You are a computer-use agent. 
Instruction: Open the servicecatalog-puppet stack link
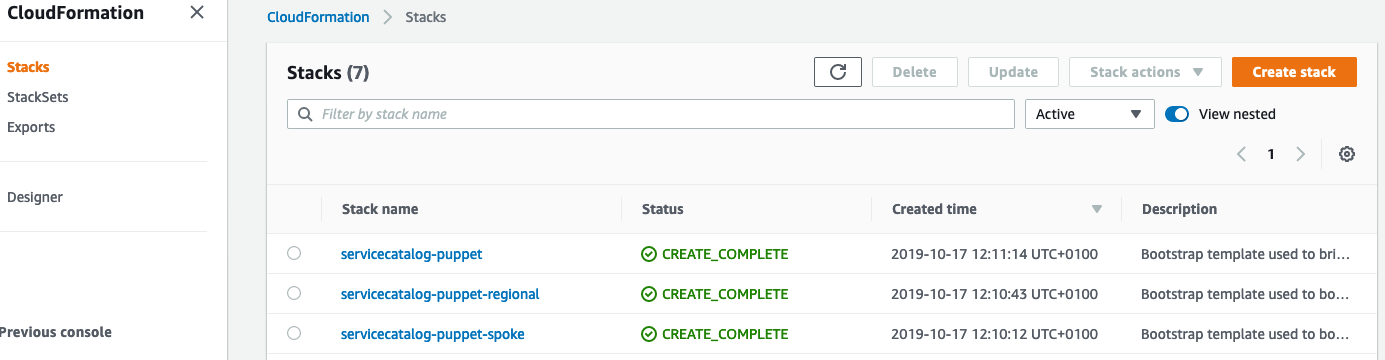tap(411, 254)
